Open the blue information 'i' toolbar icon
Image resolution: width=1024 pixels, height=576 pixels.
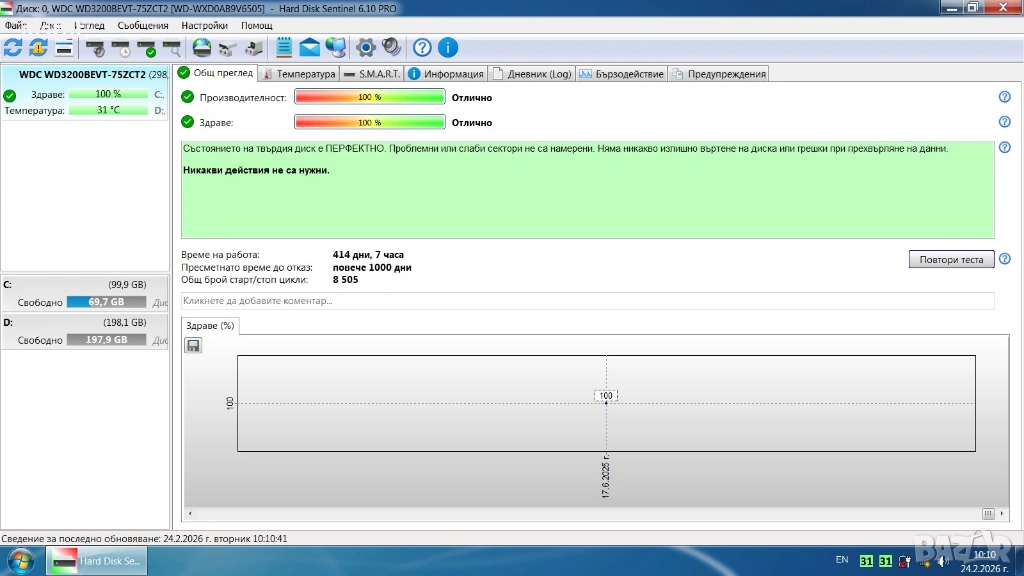[x=449, y=47]
